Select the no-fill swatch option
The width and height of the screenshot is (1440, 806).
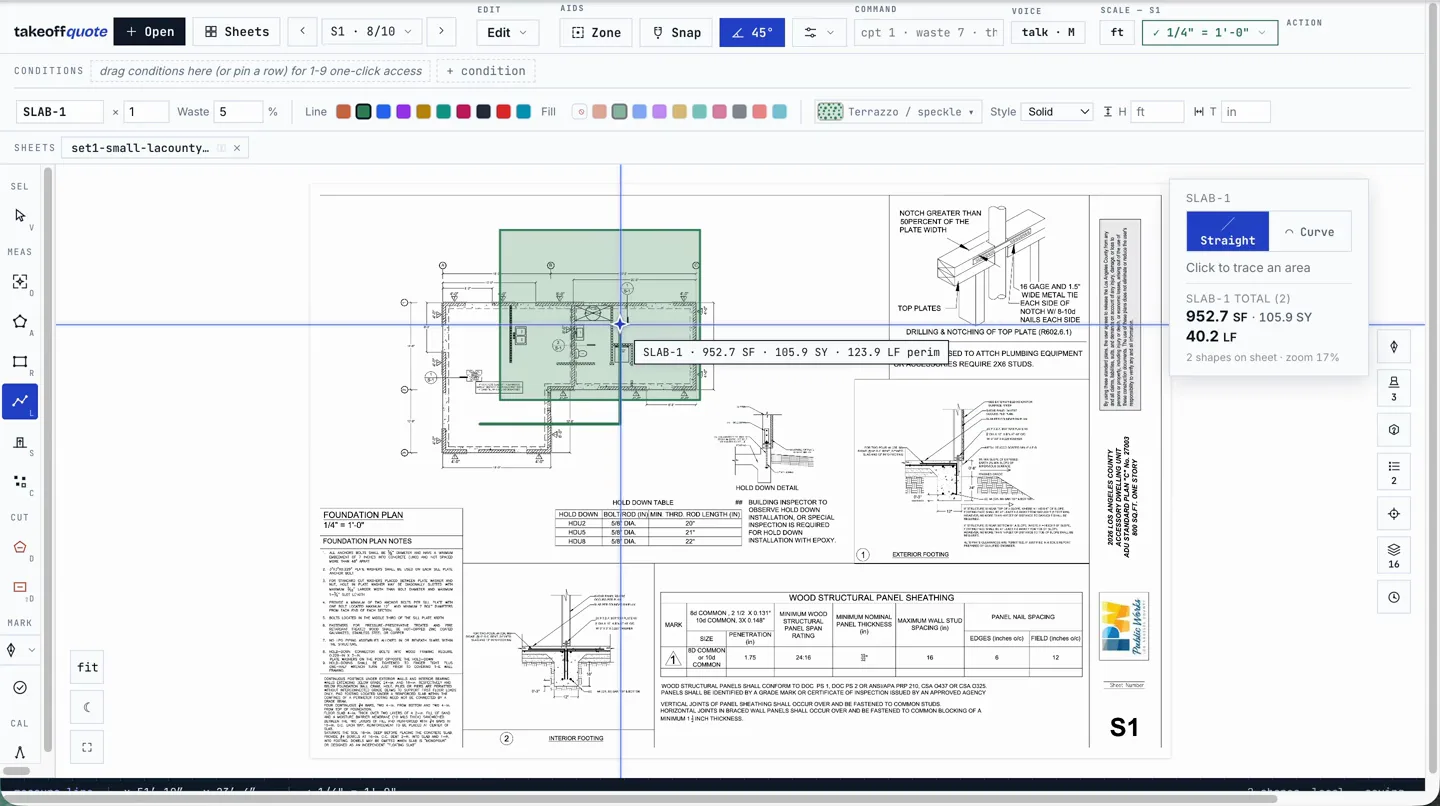point(579,112)
